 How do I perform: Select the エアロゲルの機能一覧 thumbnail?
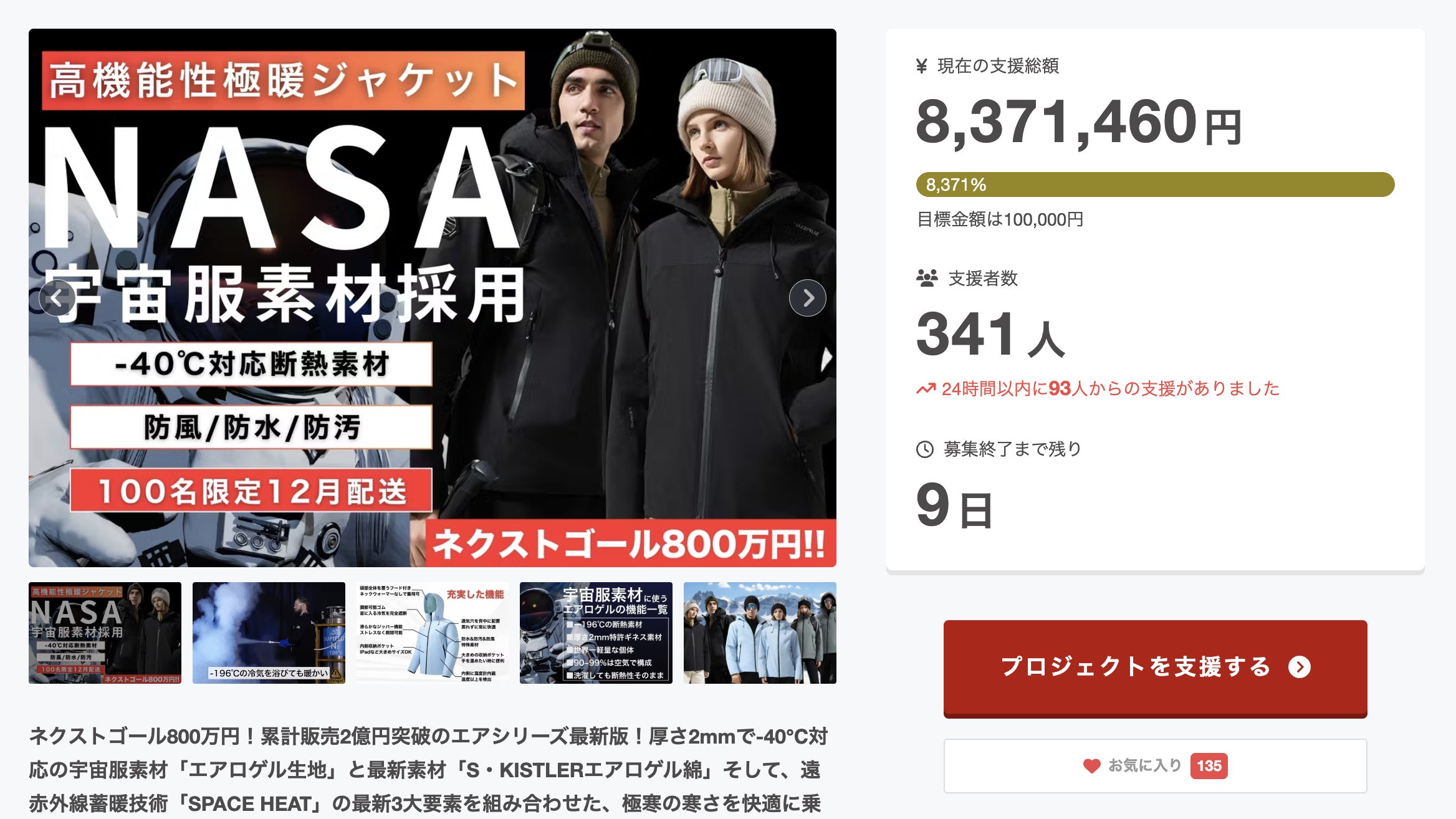[x=596, y=633]
